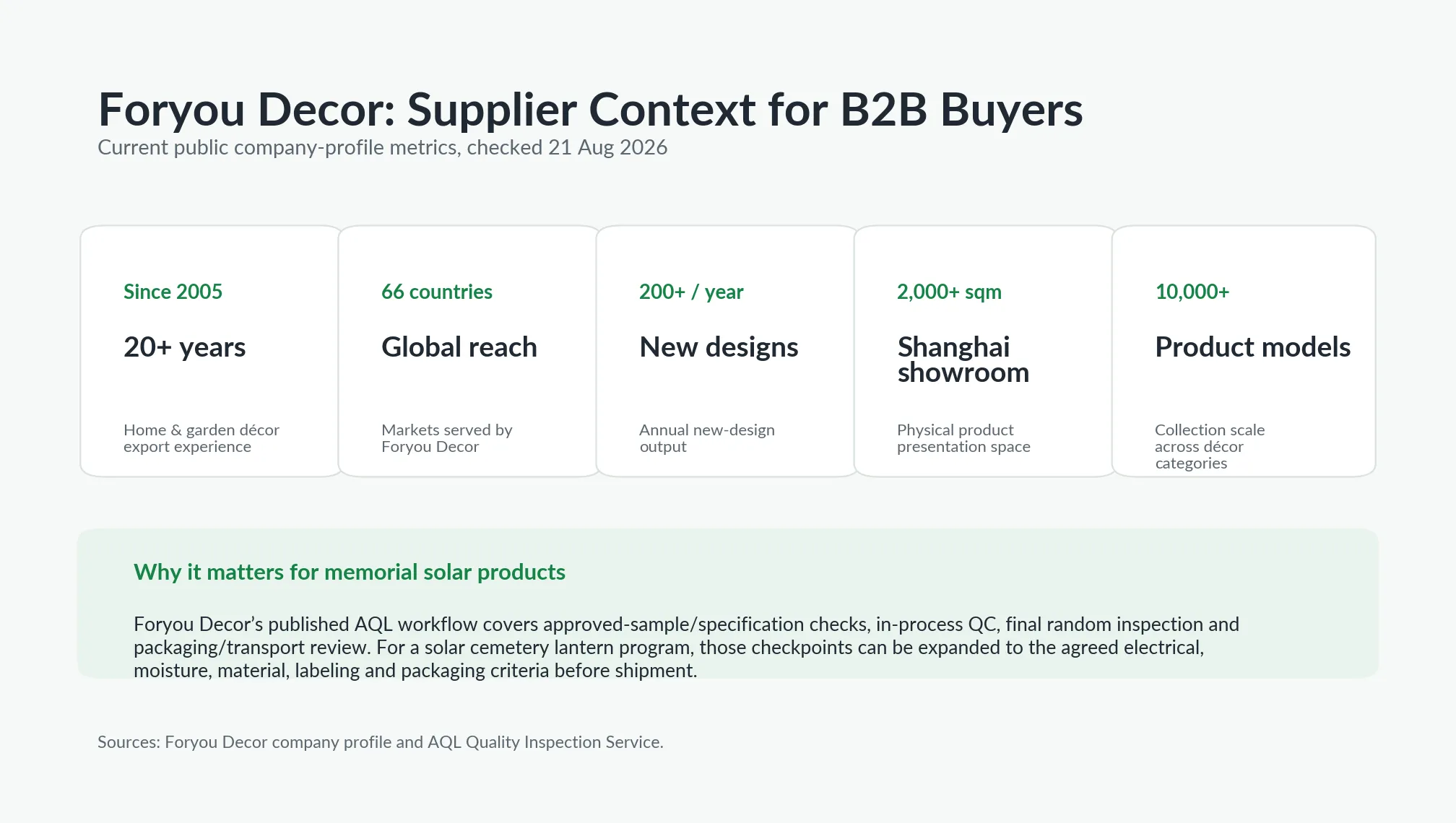Image resolution: width=1456 pixels, height=823 pixels.
Task: Click 'Annual new-design output' caption
Action: coord(706,438)
